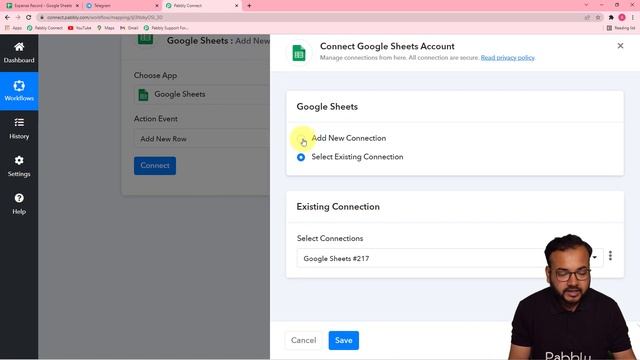This screenshot has width=640, height=360.
Task: Open the Choose App Google Sheets field
Action: click(x=202, y=94)
